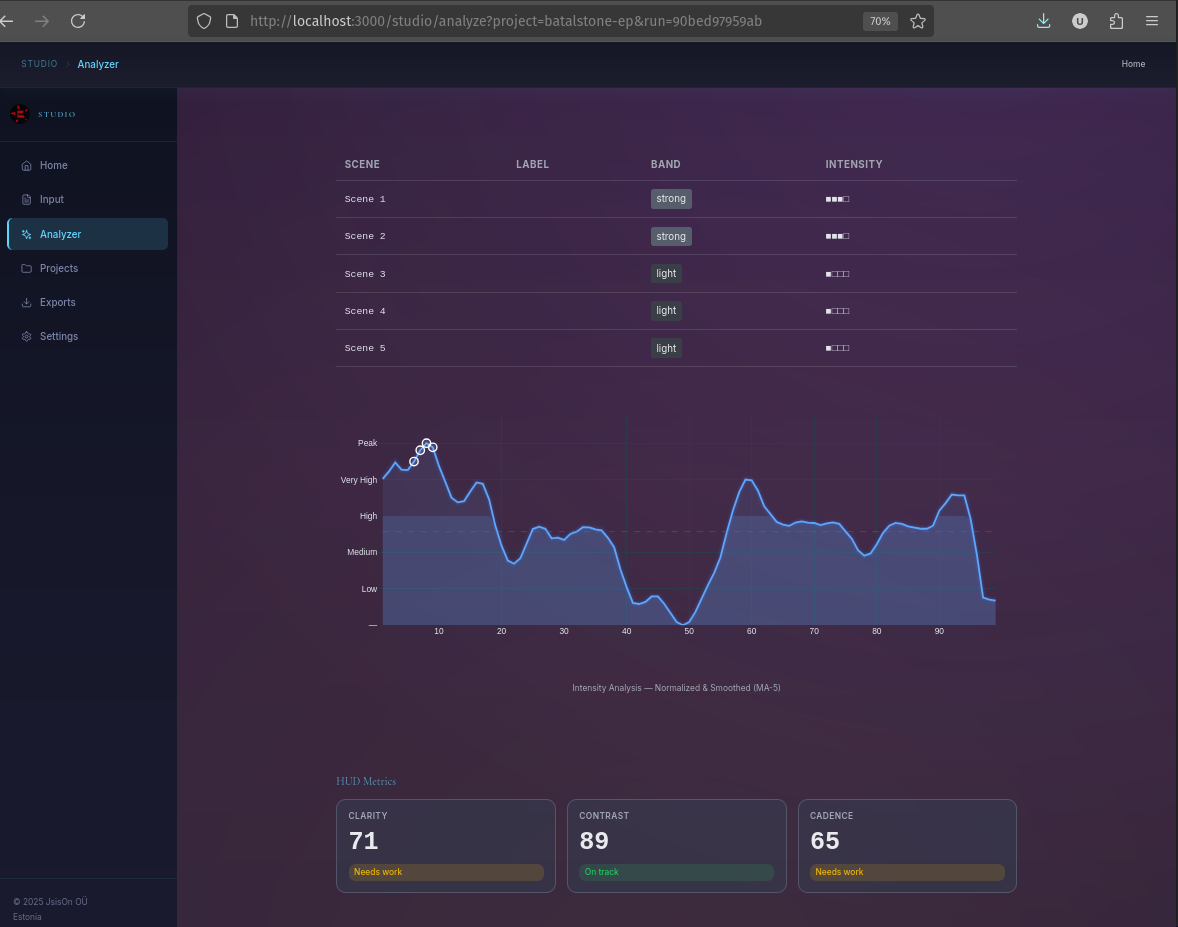Click the uBlock Origin toolbar icon

1080,20
